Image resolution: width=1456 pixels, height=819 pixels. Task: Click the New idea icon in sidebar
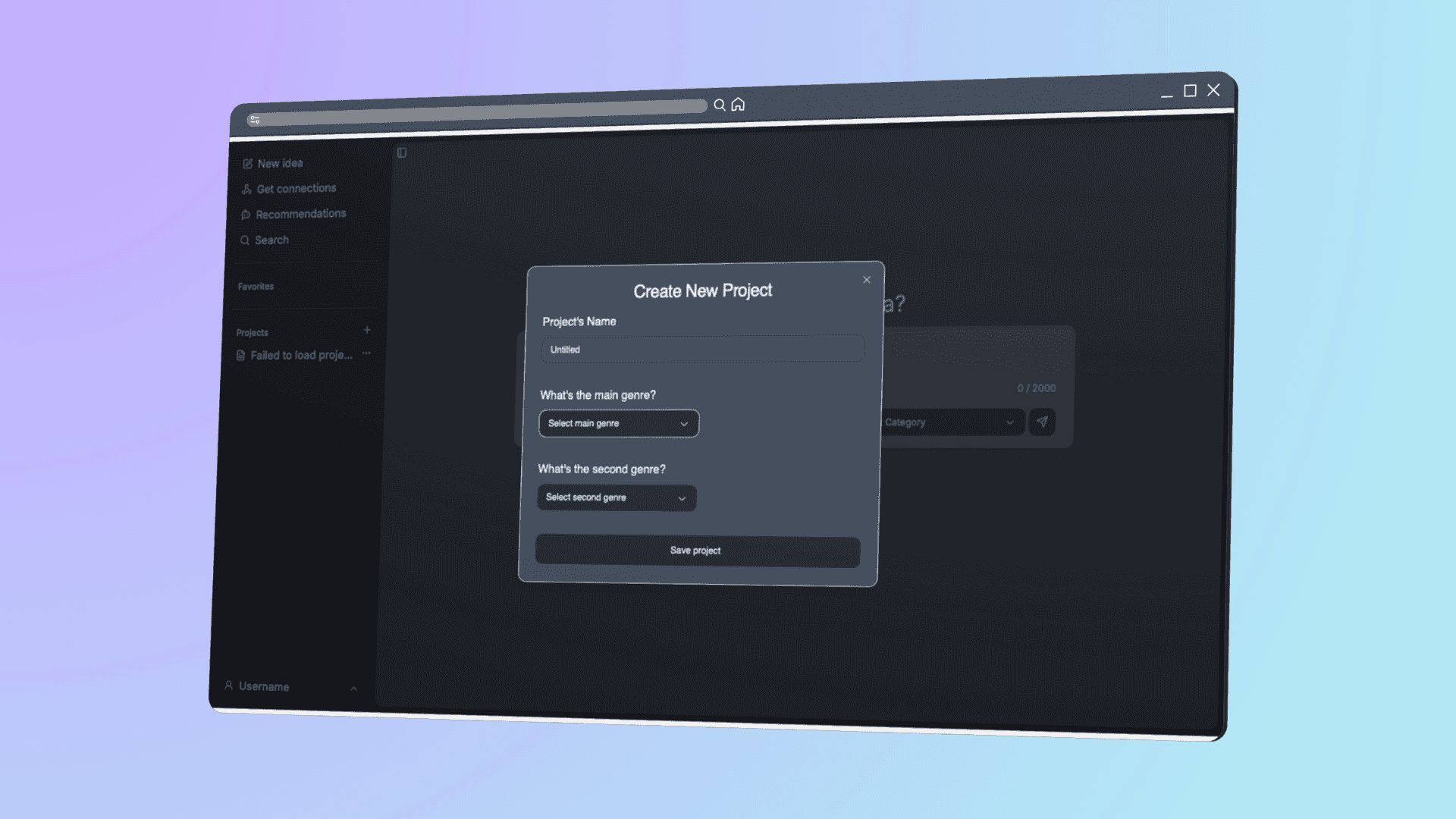pyautogui.click(x=247, y=163)
